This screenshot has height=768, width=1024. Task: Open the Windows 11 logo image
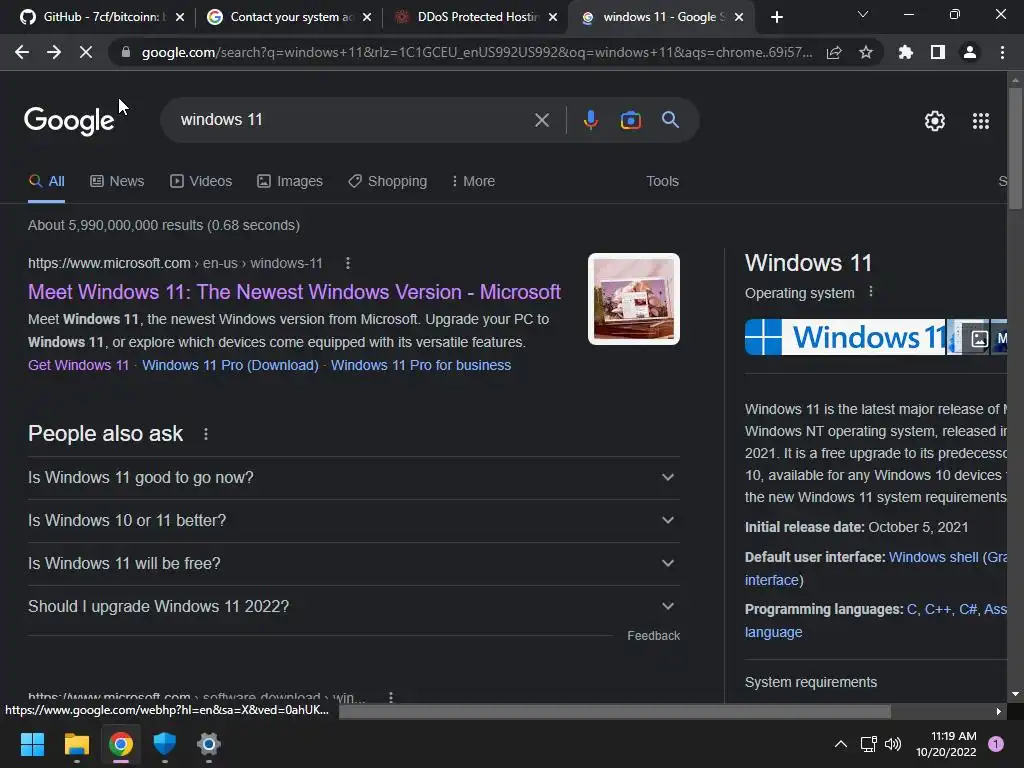(846, 337)
